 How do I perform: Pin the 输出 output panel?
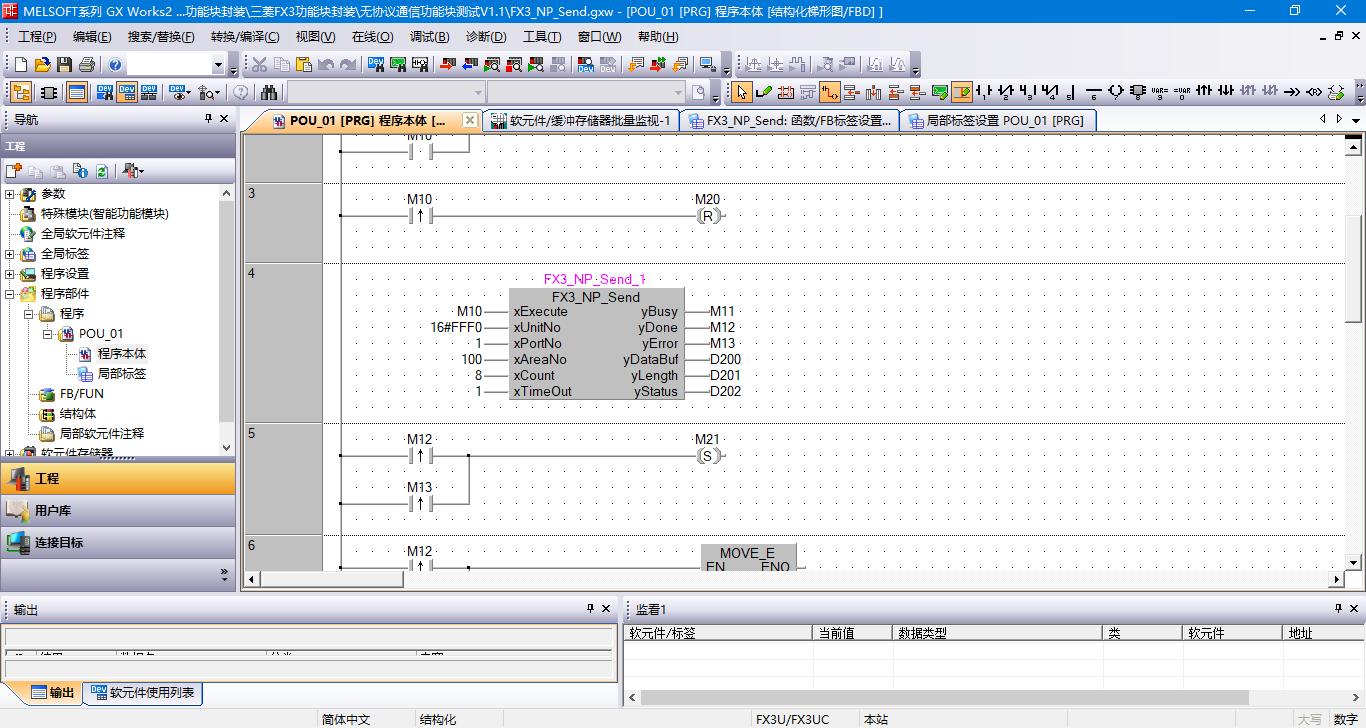point(590,609)
